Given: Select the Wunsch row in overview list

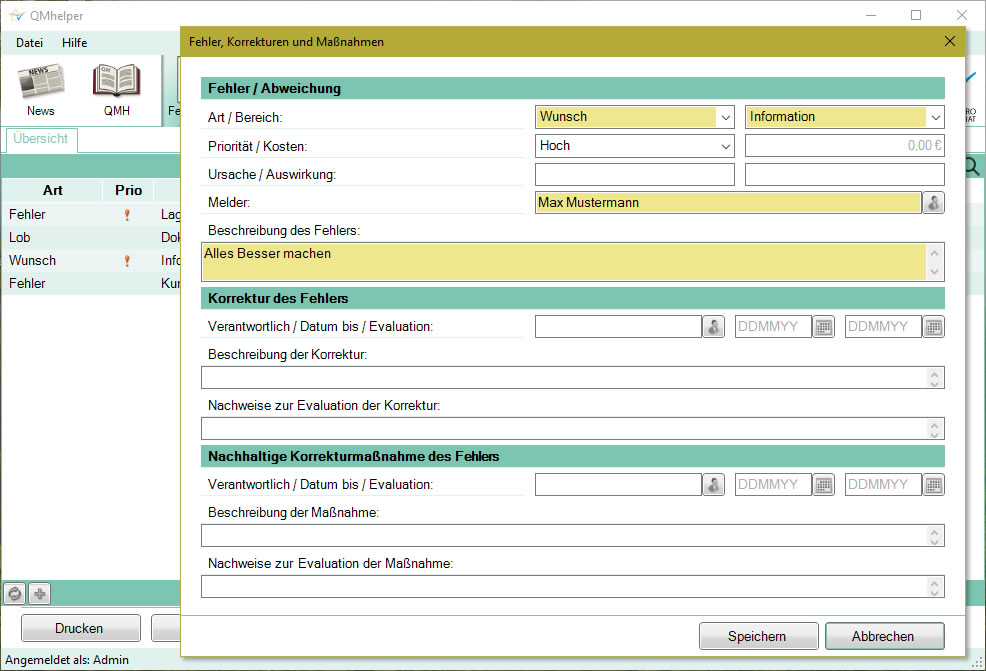Looking at the screenshot, I should click(91, 260).
